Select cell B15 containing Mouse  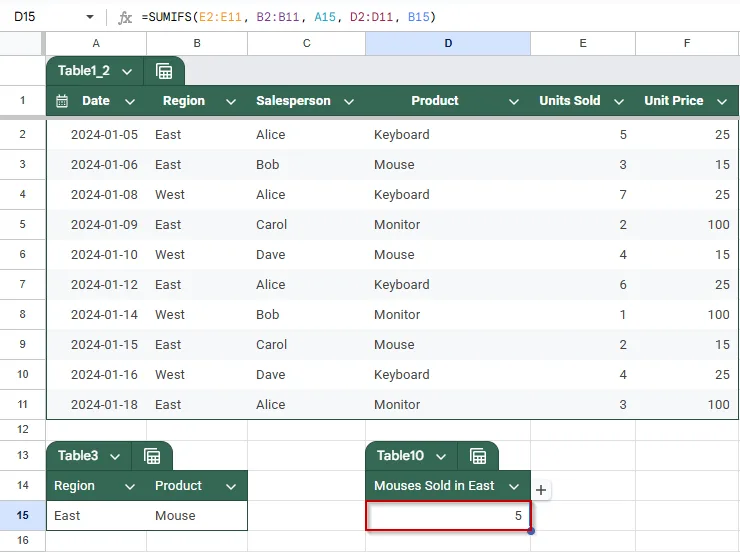(x=197, y=516)
